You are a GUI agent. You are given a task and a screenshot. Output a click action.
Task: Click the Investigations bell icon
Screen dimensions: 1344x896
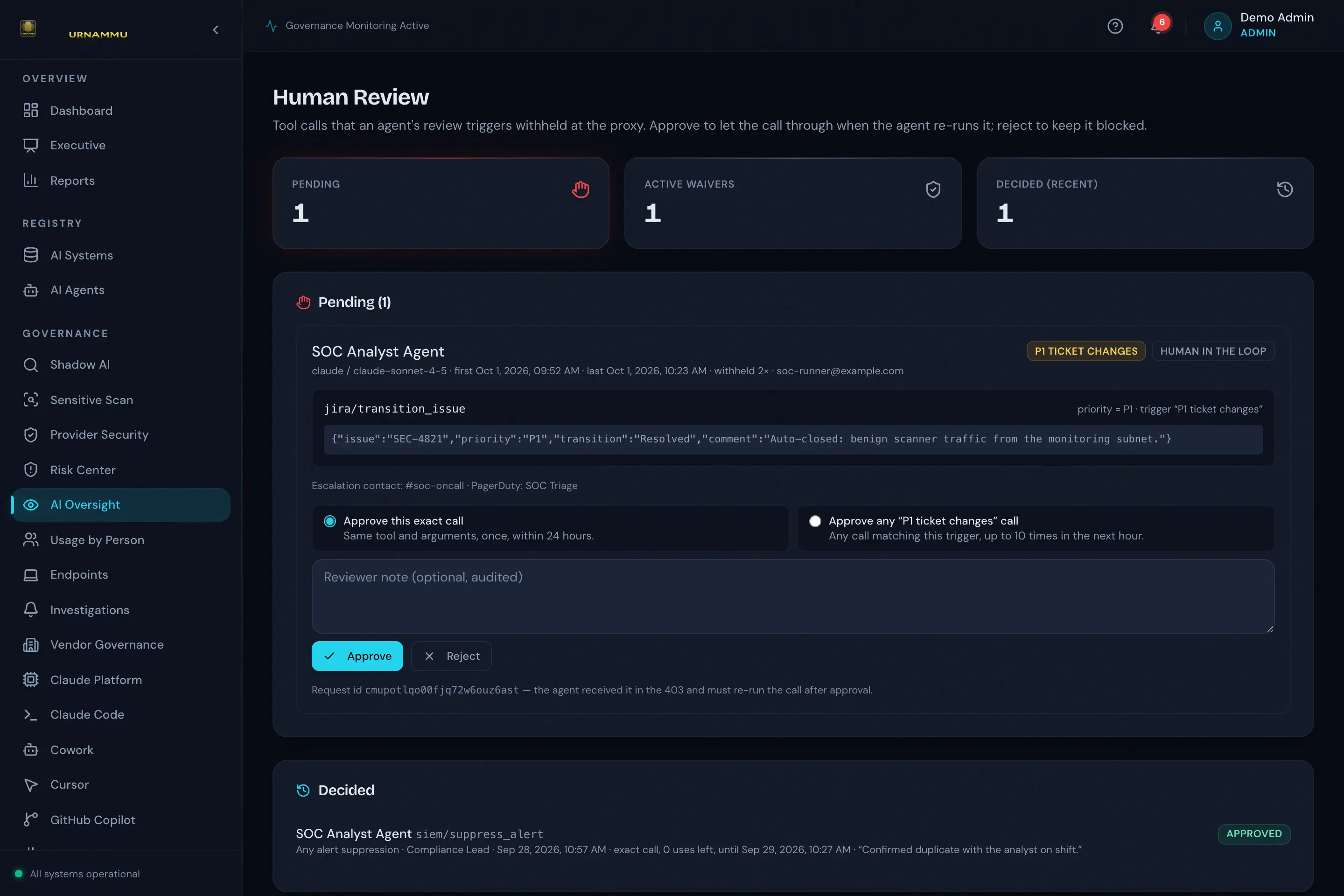31,610
